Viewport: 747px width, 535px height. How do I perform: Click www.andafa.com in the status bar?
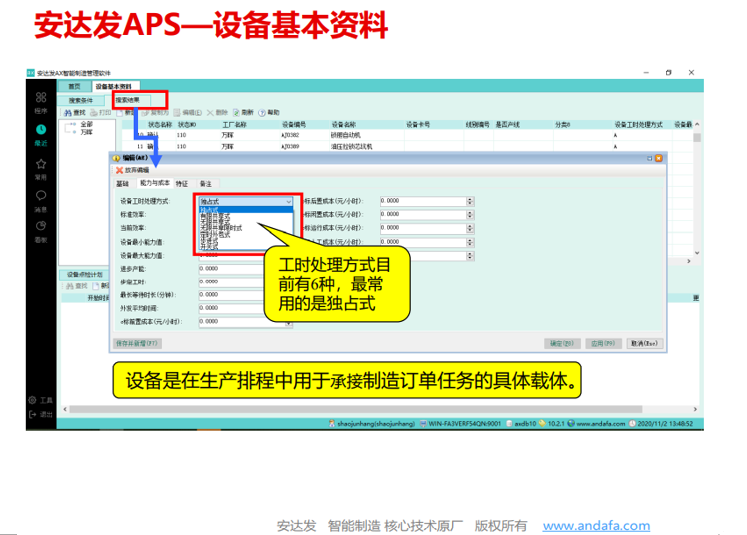pyautogui.click(x=596, y=424)
